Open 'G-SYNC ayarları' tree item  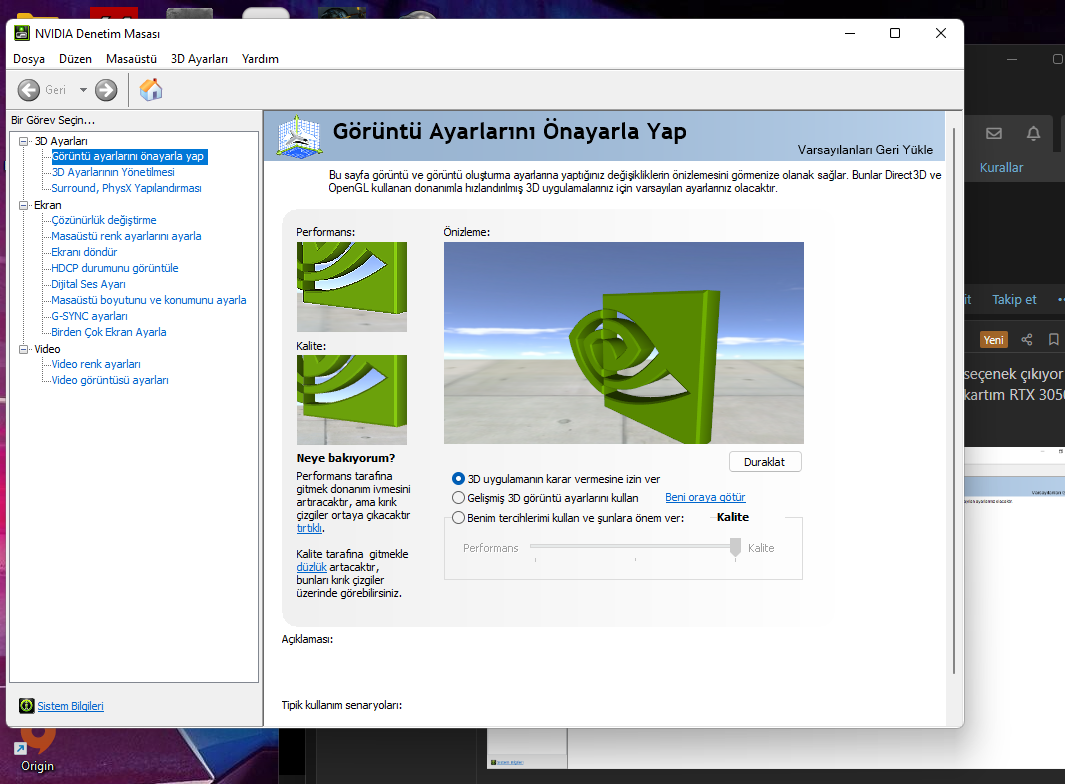[90, 316]
